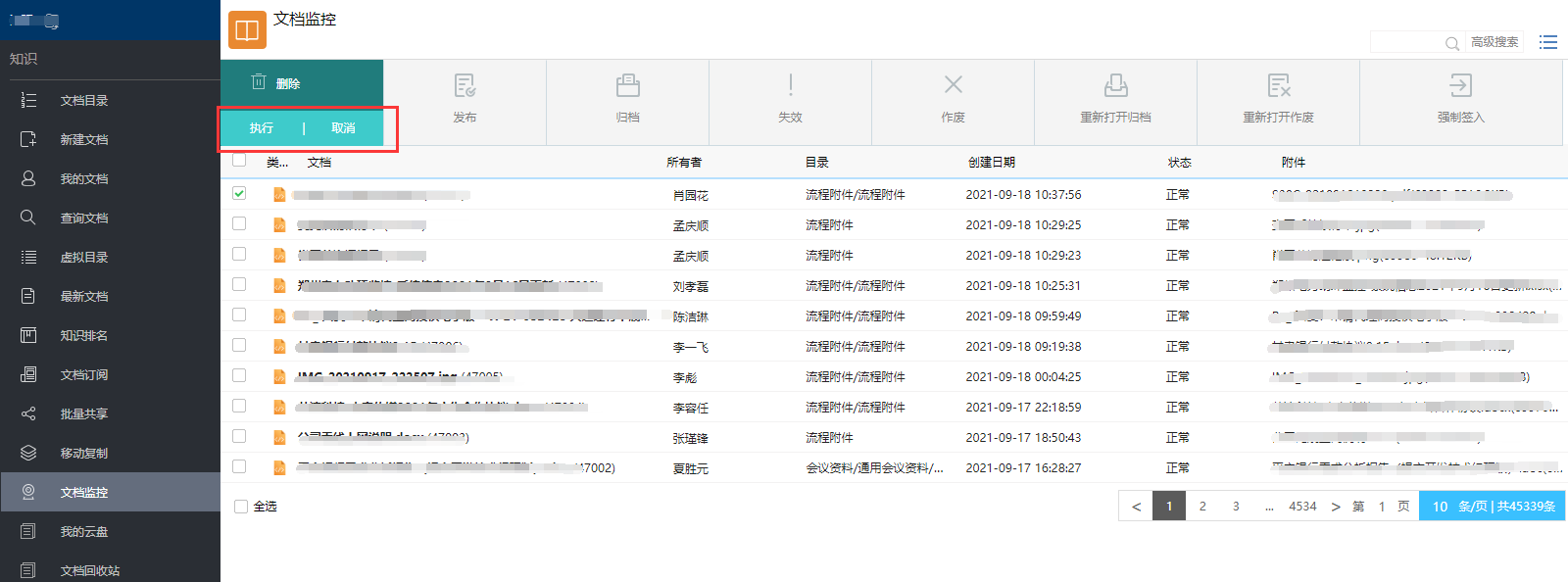
Task: Go to next page using > arrow
Action: [1335, 507]
